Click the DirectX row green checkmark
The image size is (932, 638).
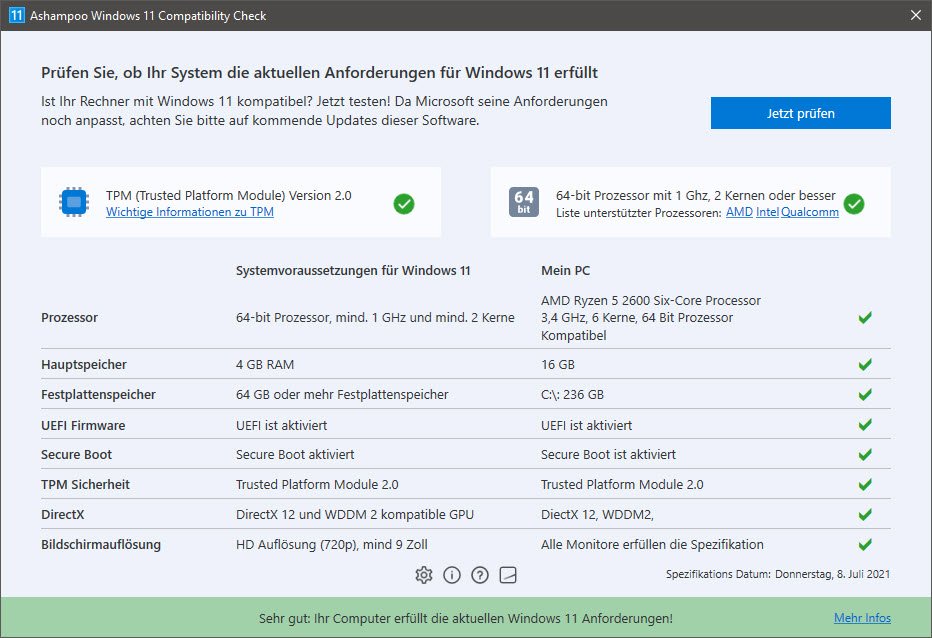coord(865,515)
